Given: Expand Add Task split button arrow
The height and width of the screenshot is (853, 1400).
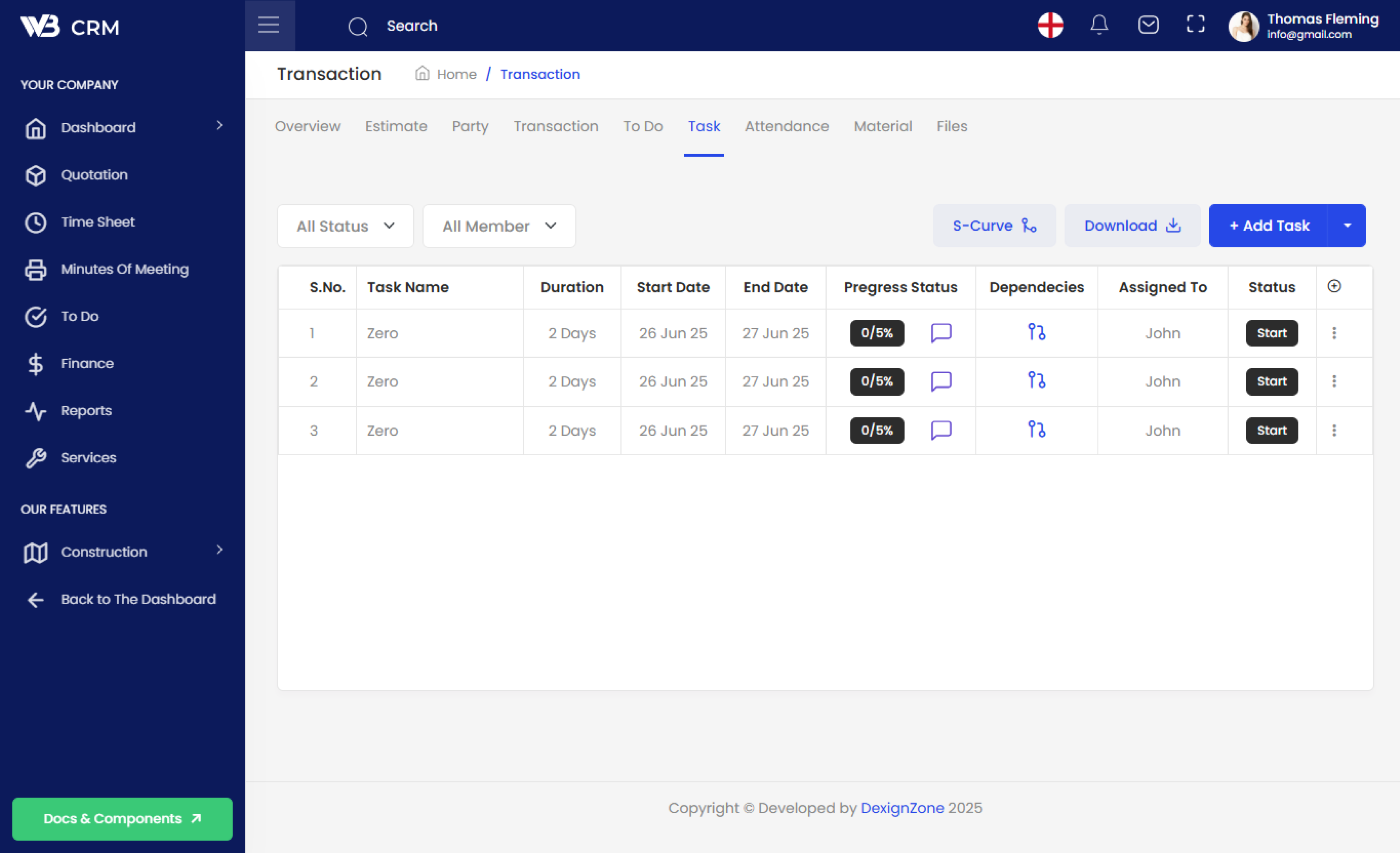Looking at the screenshot, I should (1347, 226).
